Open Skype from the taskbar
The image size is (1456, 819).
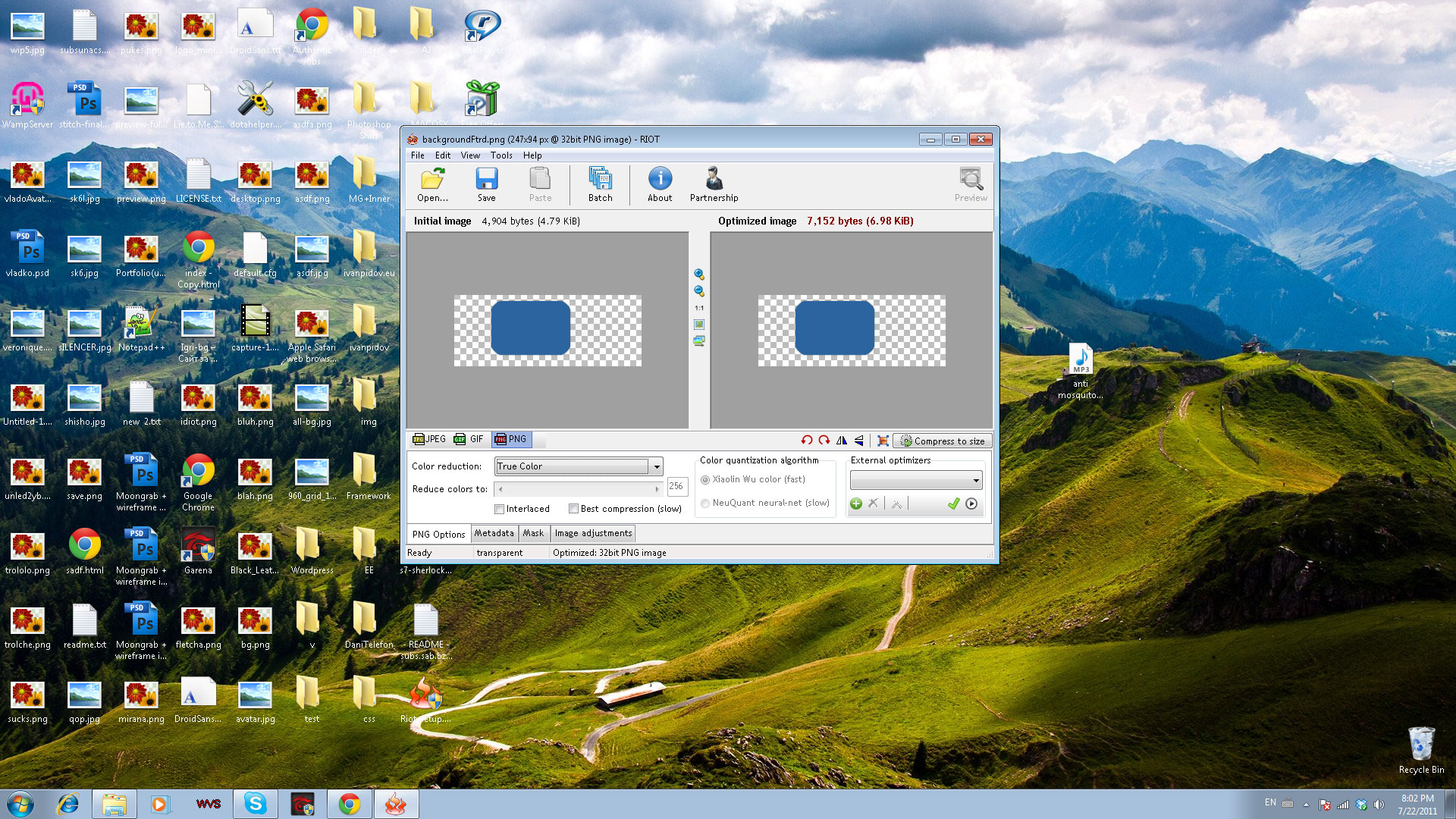coord(255,804)
